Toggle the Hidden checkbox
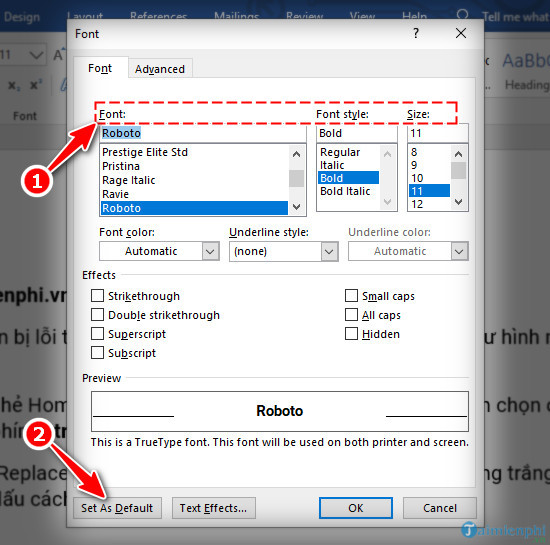This screenshot has width=550, height=545. (x=351, y=334)
